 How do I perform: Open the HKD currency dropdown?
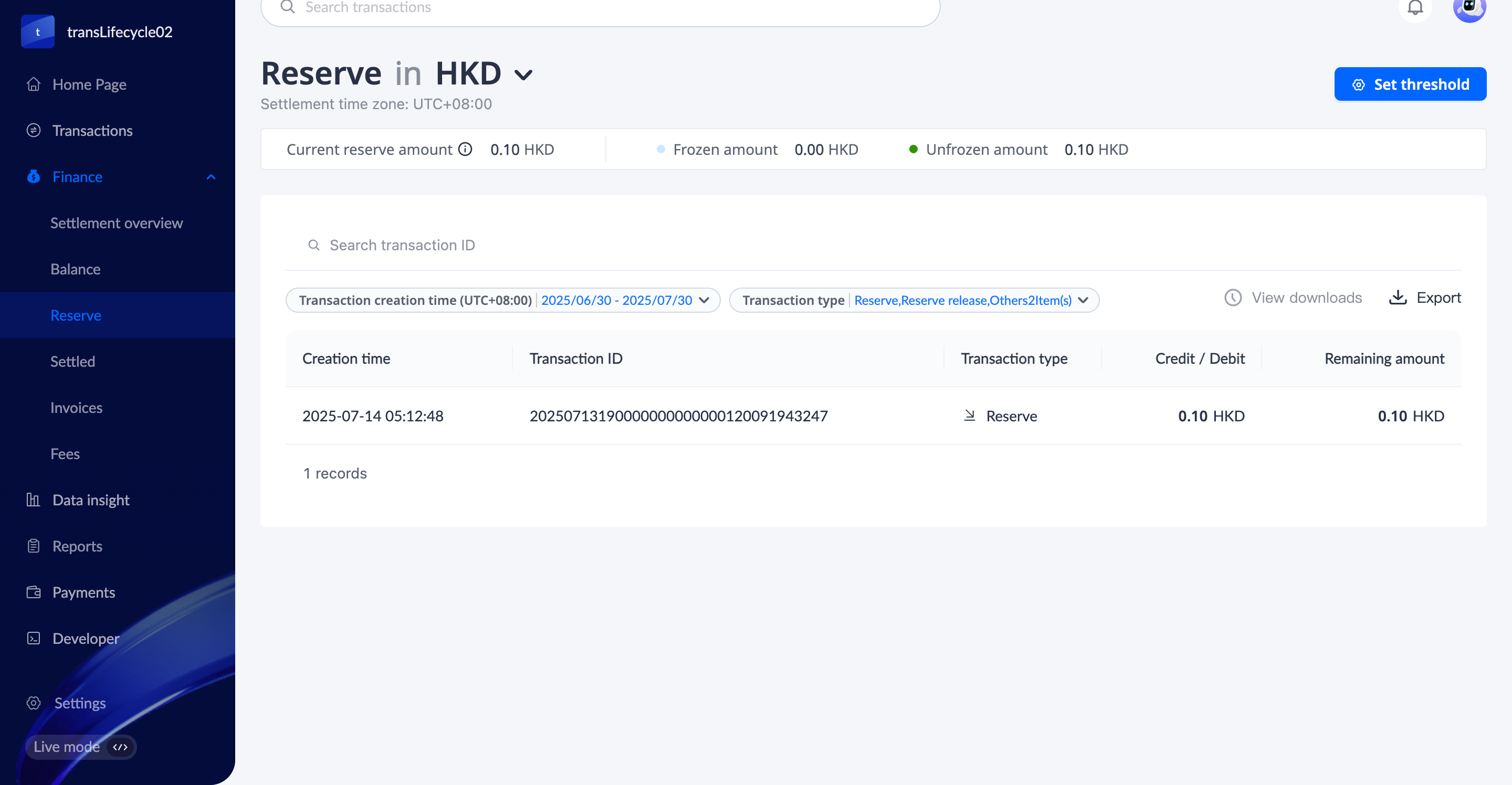tap(523, 75)
